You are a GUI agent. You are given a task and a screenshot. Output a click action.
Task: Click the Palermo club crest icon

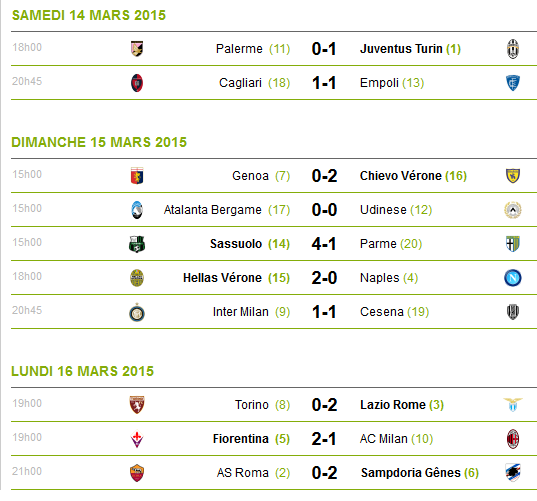[137, 49]
